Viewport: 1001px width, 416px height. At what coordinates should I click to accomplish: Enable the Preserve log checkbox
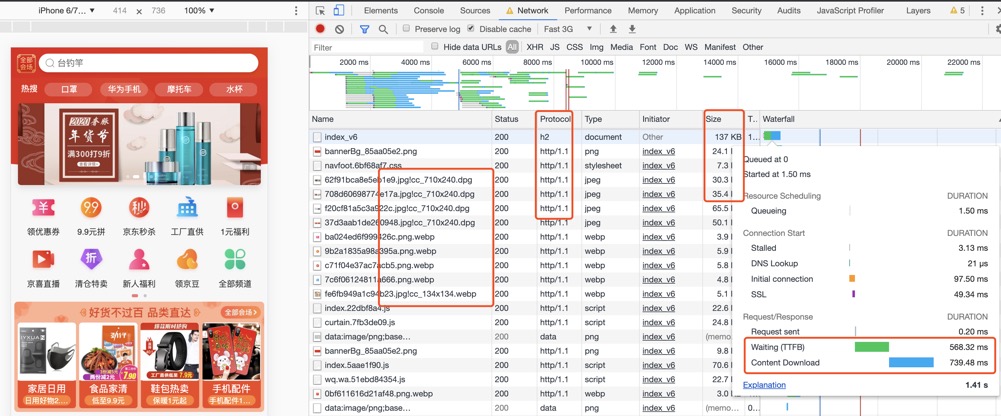click(x=407, y=29)
